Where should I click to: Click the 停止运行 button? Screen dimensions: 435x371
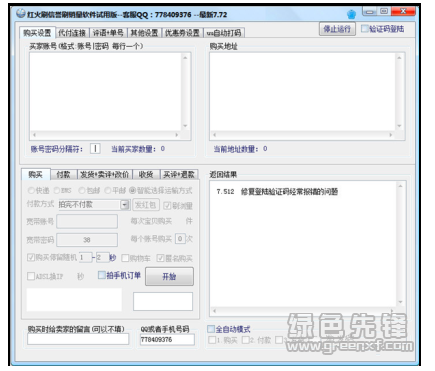tap(337, 29)
